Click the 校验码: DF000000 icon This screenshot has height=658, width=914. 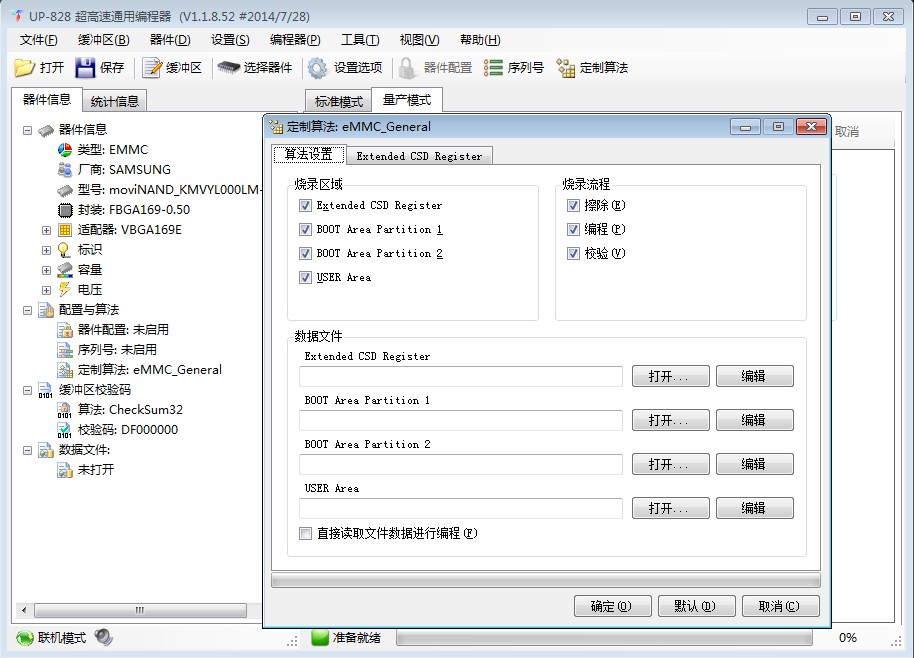pos(65,430)
